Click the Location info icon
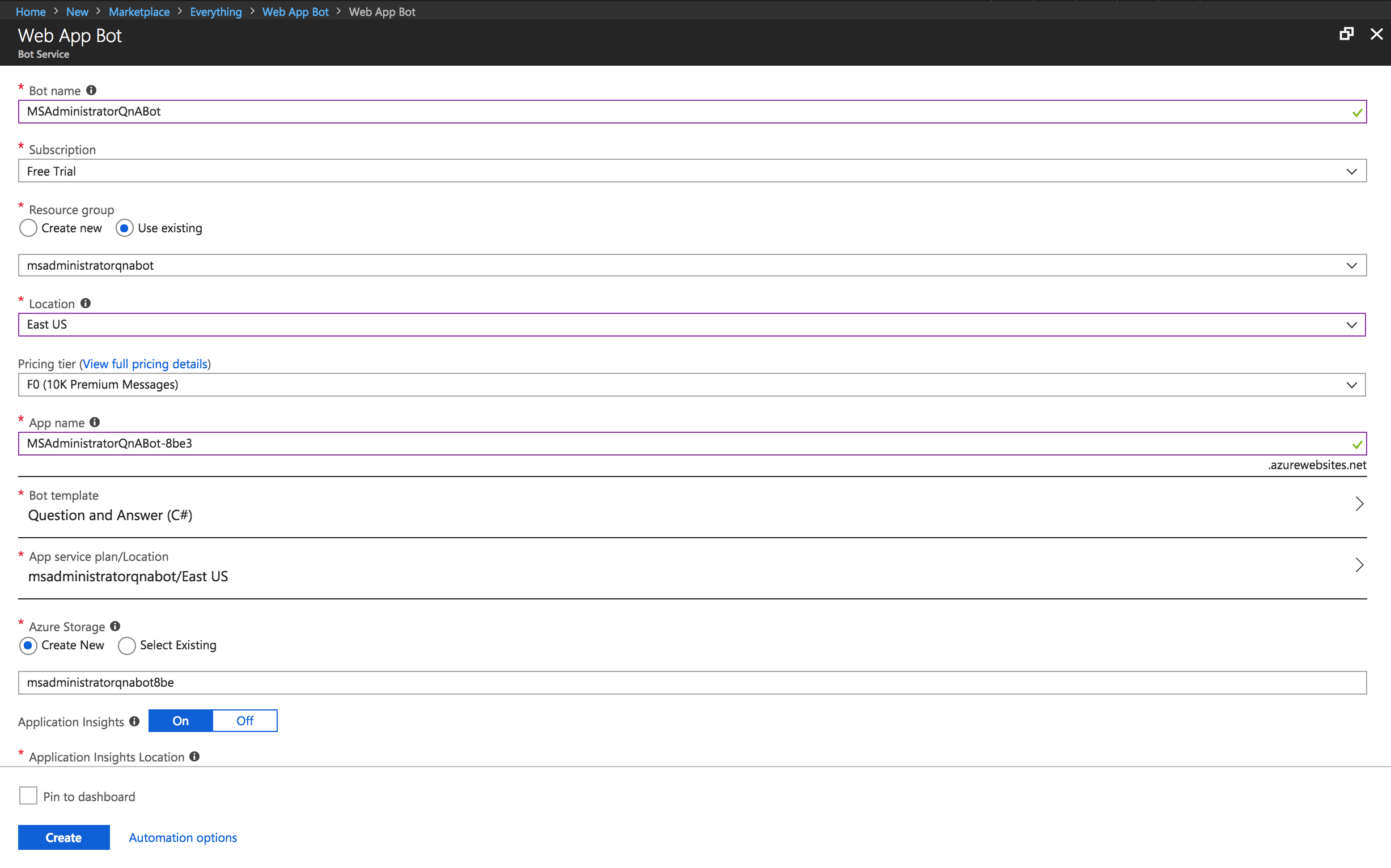Image resolution: width=1391 pixels, height=868 pixels. 86,303
